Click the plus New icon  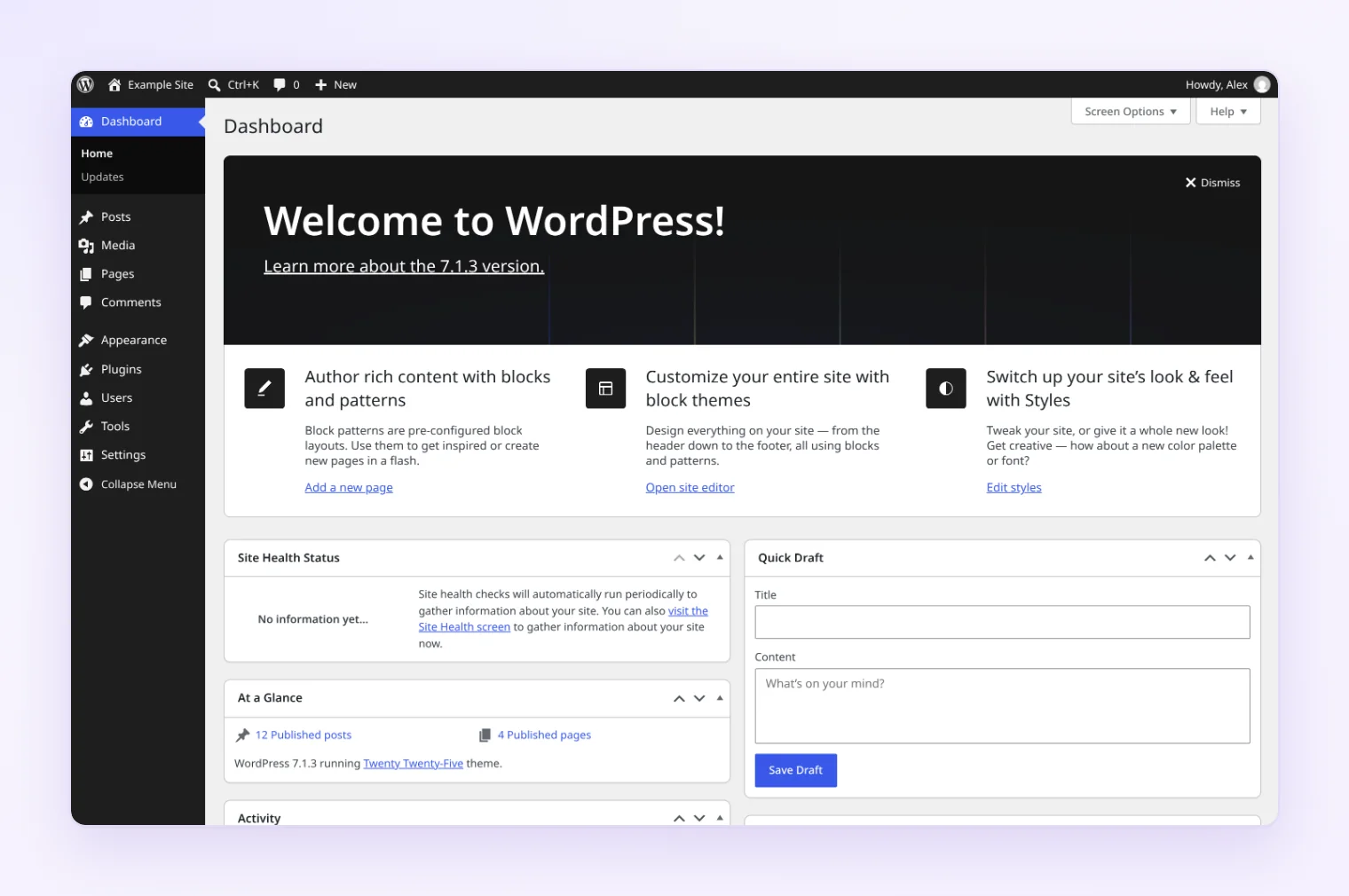point(321,85)
